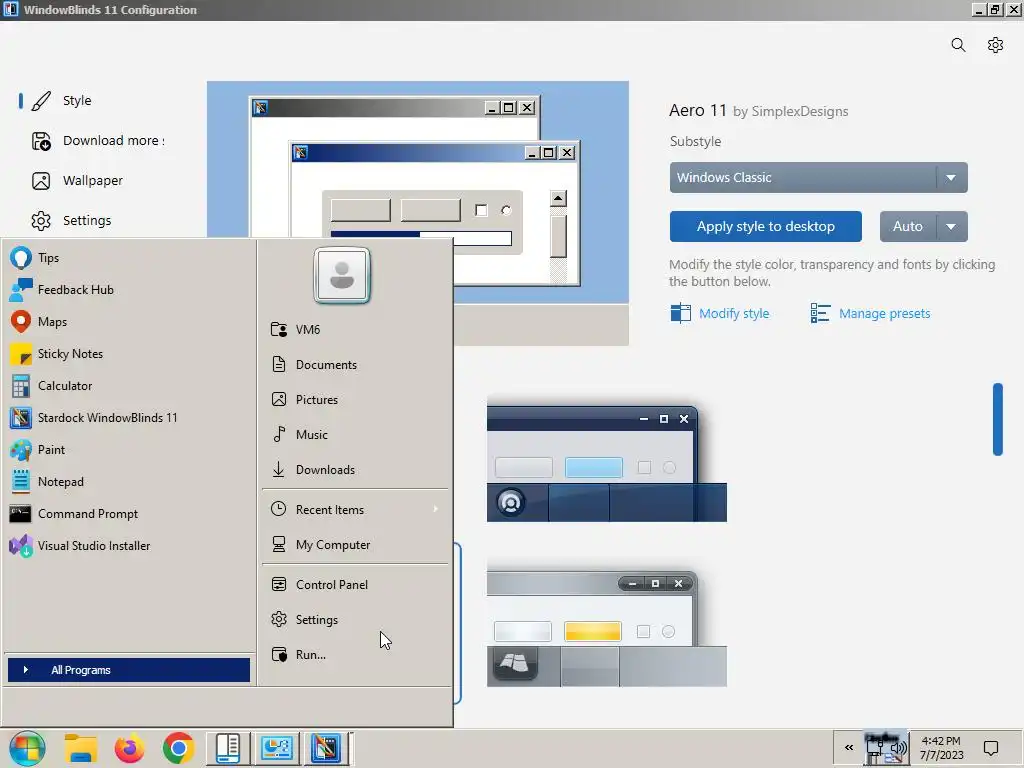Launch the Calculator icon

[x=21, y=386]
